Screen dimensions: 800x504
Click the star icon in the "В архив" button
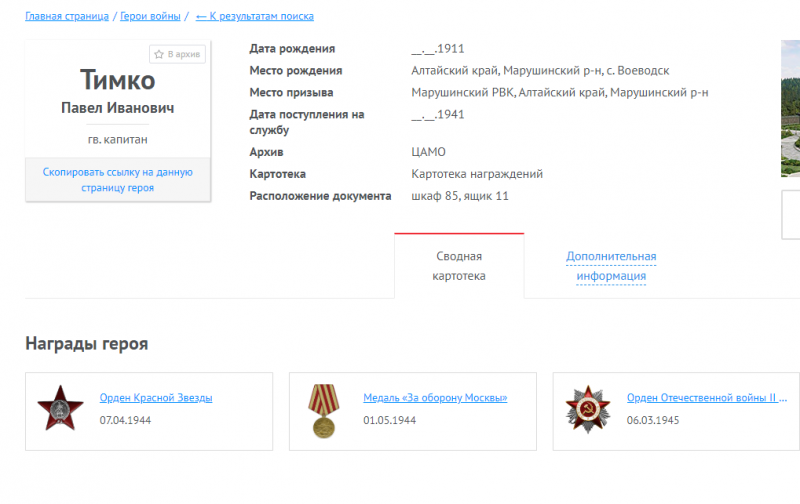coord(159,54)
